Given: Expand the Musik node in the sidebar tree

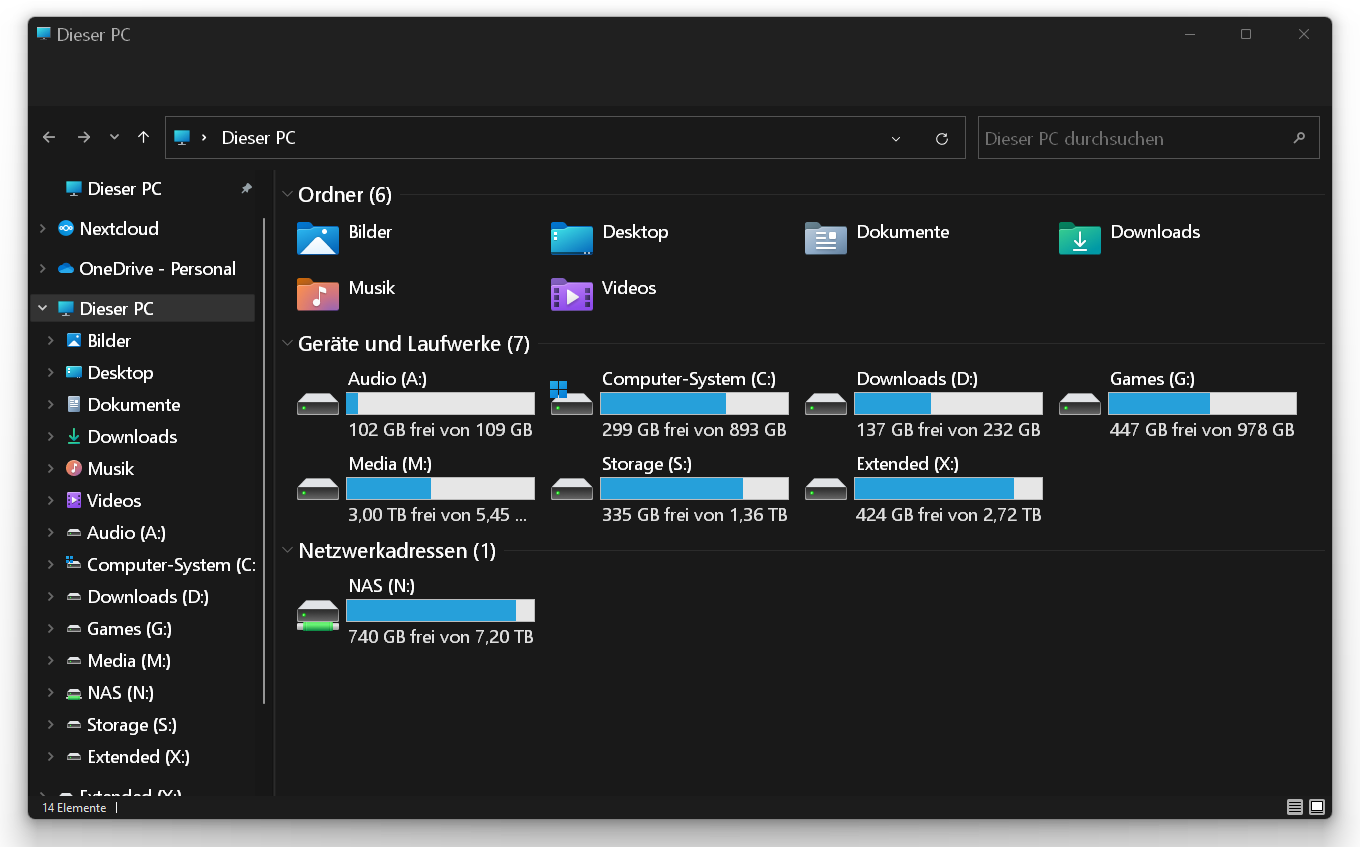Looking at the screenshot, I should tap(51, 469).
